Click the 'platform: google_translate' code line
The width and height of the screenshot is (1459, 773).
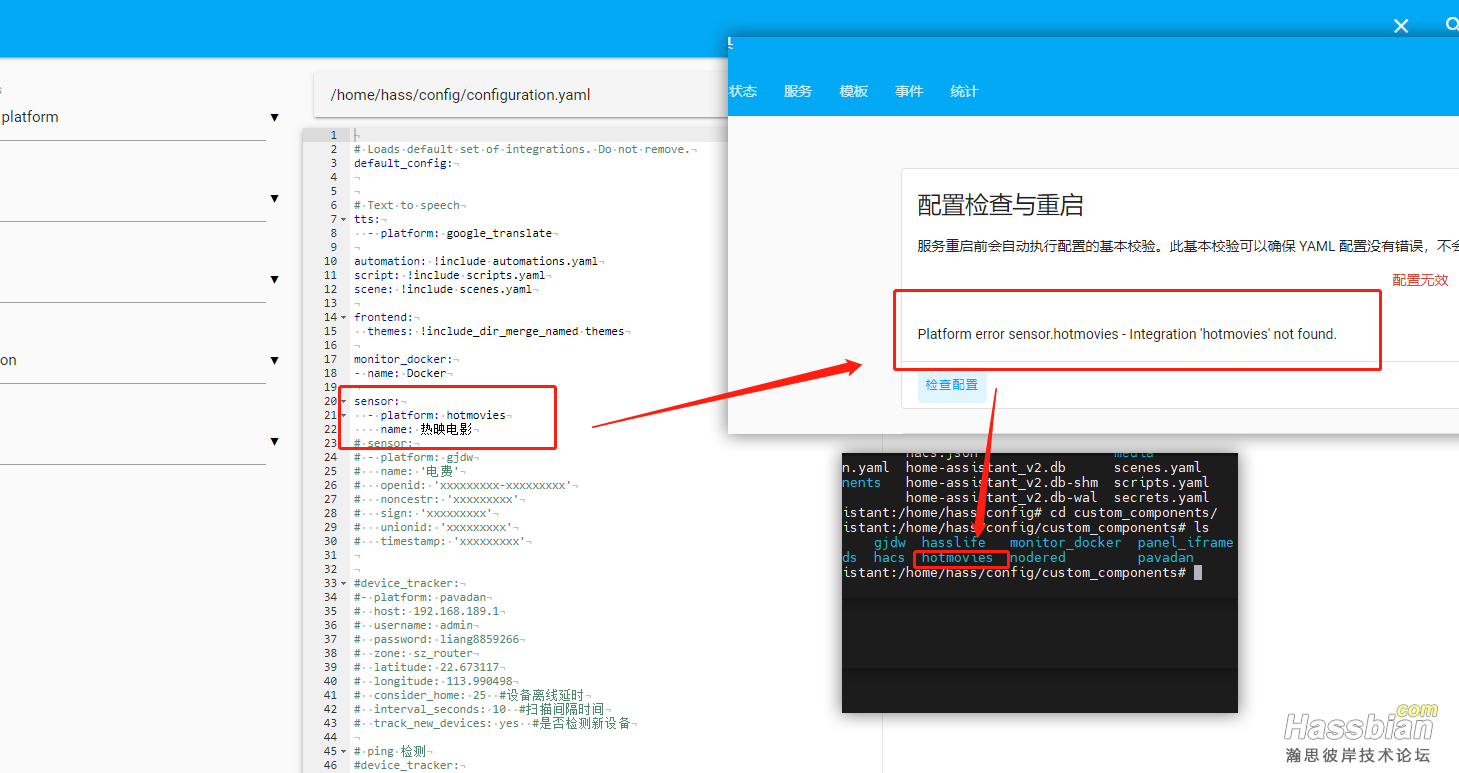pos(466,233)
